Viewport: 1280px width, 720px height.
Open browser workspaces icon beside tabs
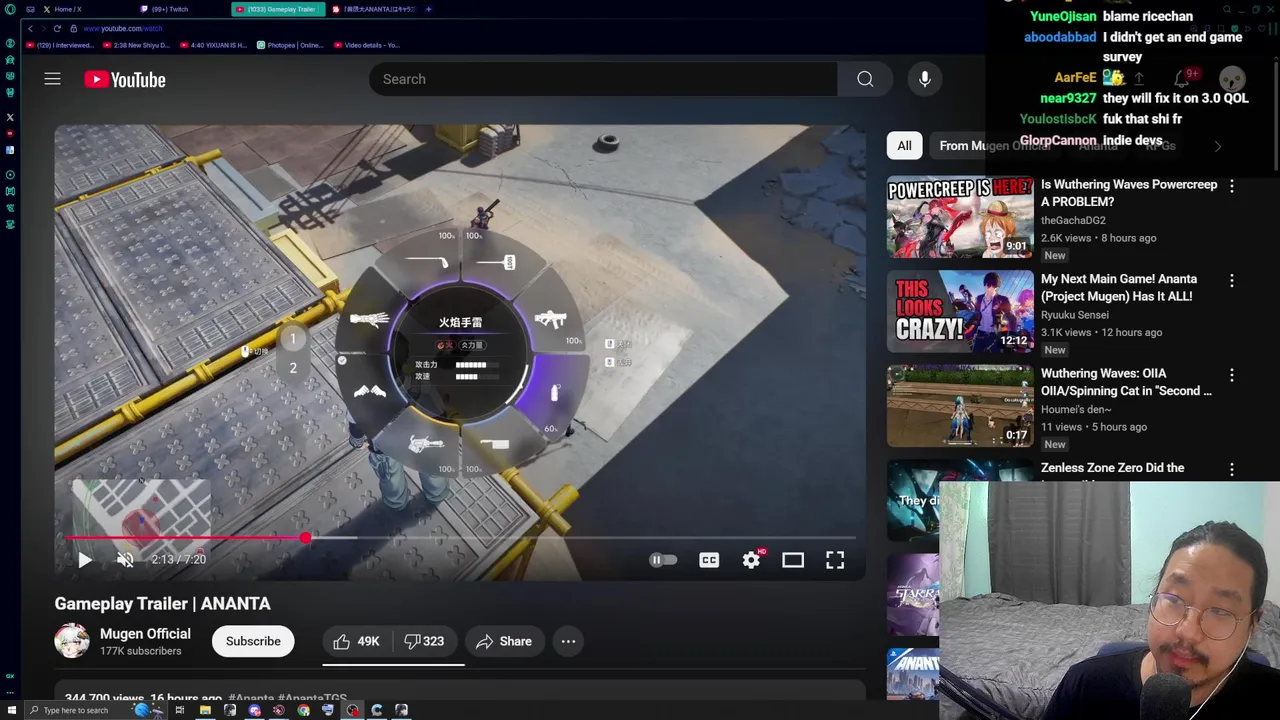tap(30, 9)
